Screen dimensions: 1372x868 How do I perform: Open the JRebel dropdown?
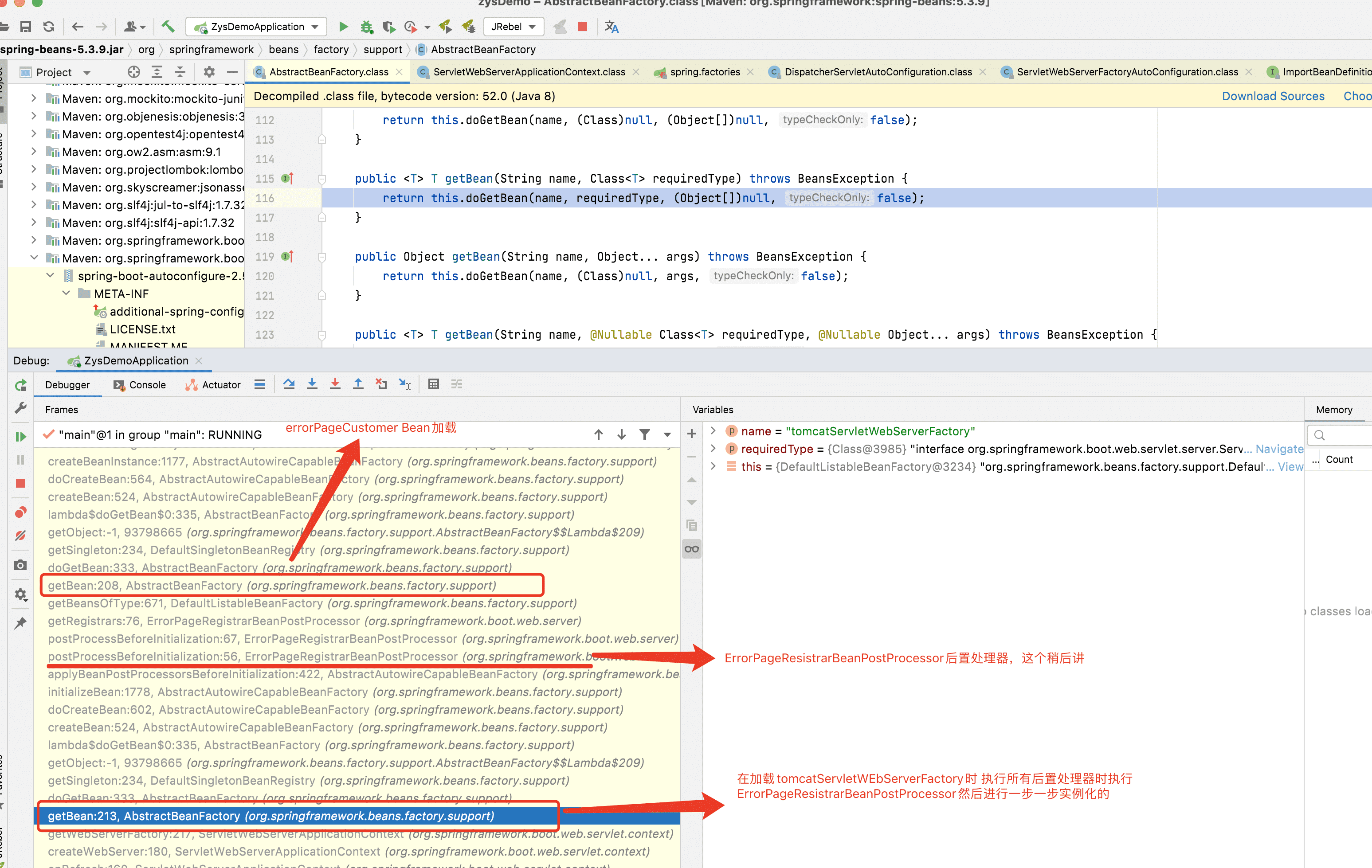click(x=514, y=27)
